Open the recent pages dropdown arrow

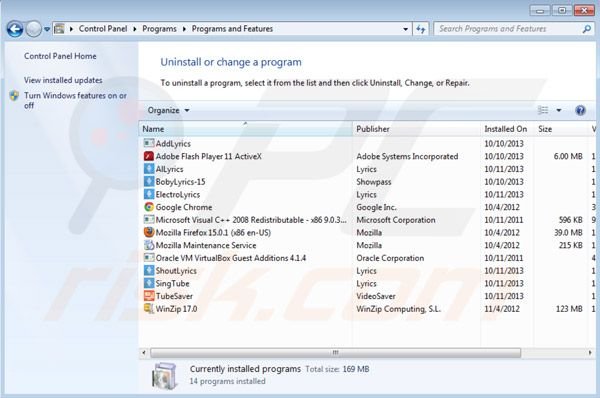47,29
